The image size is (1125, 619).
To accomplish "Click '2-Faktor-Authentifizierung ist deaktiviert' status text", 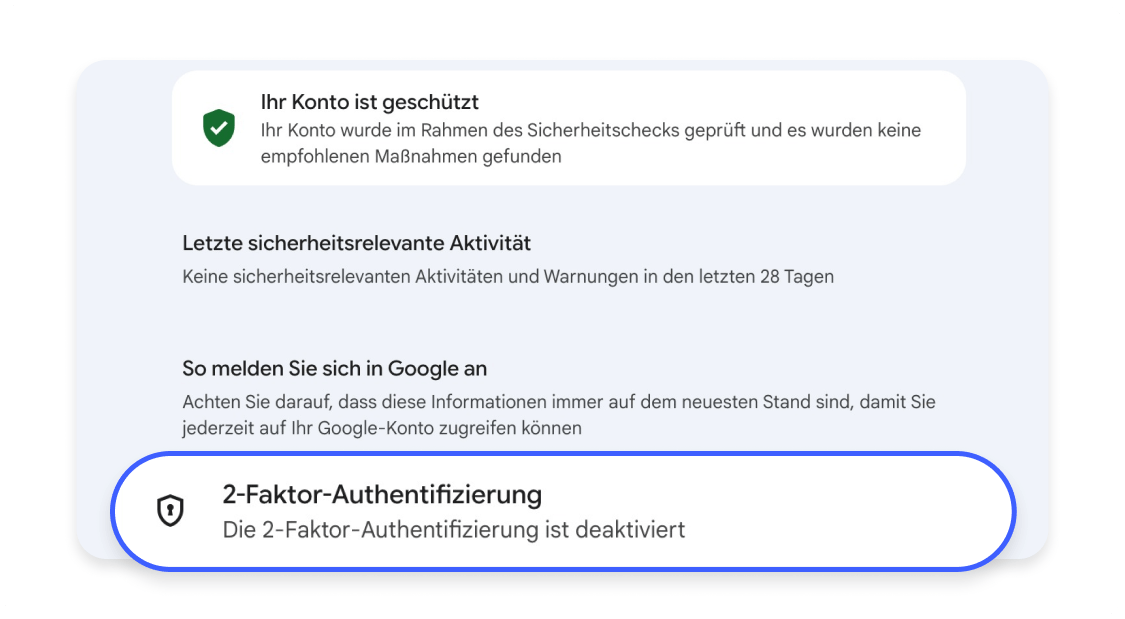I will click(x=453, y=529).
